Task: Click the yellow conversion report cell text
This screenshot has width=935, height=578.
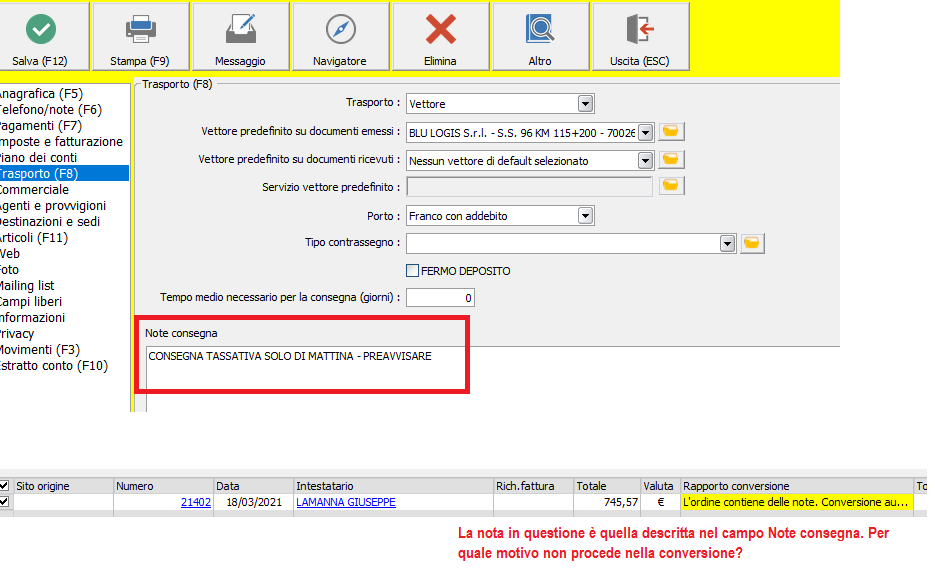Action: tap(797, 502)
